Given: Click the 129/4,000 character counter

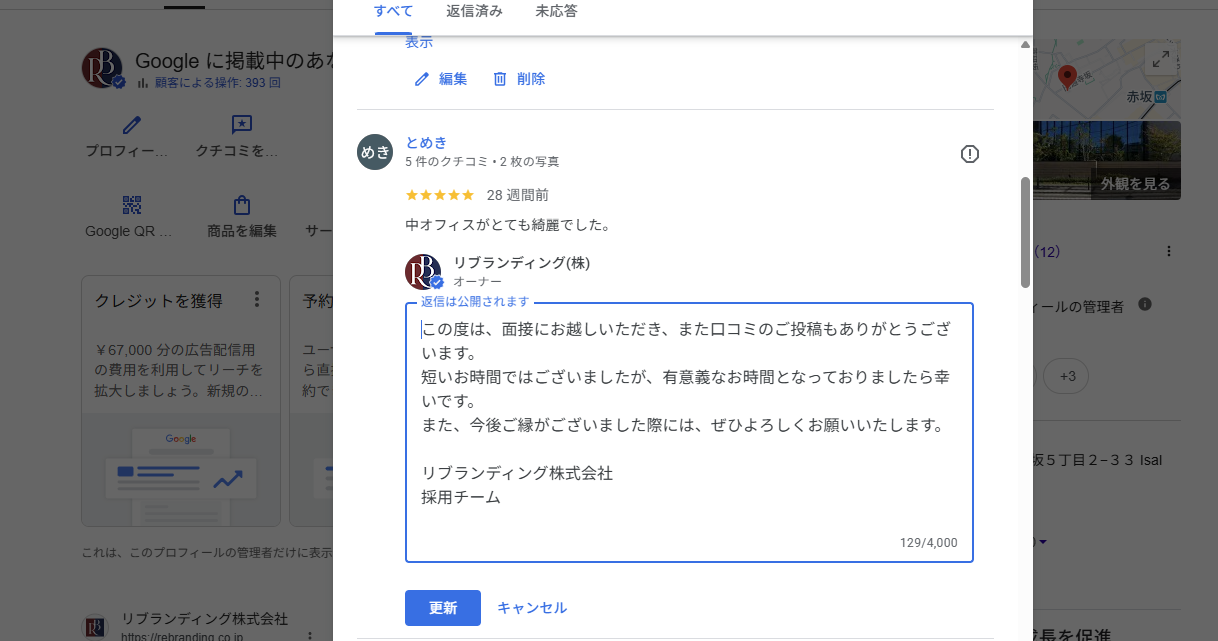Looking at the screenshot, I should [x=929, y=543].
